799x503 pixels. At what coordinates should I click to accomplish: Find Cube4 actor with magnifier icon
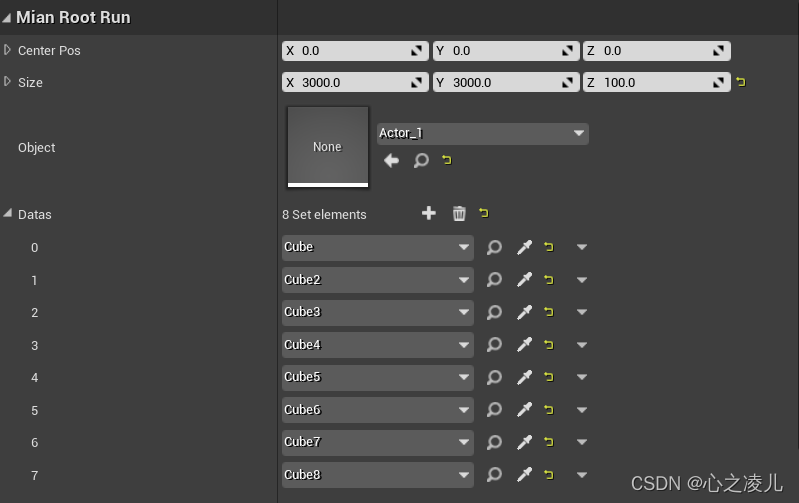coord(494,345)
